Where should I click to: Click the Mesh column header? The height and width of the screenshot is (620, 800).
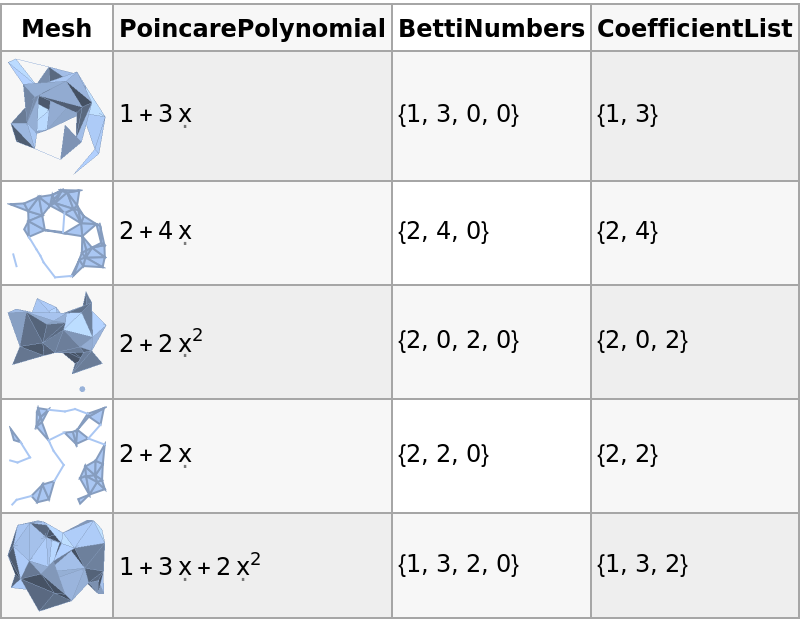(56, 29)
